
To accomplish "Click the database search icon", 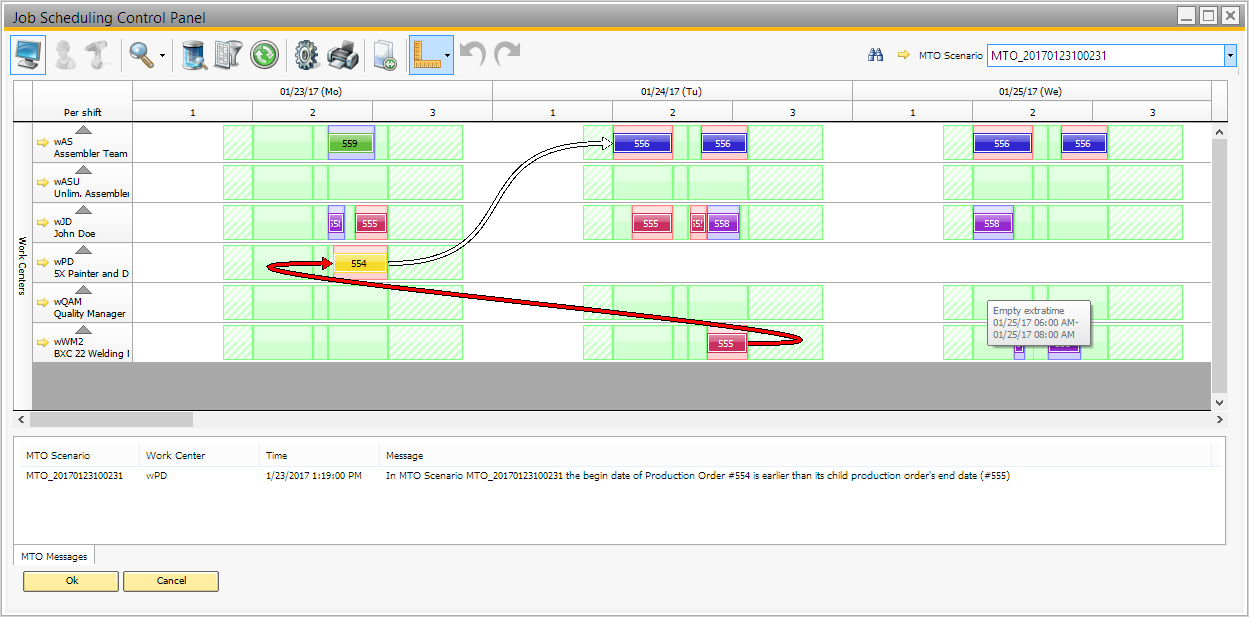I will click(194, 56).
